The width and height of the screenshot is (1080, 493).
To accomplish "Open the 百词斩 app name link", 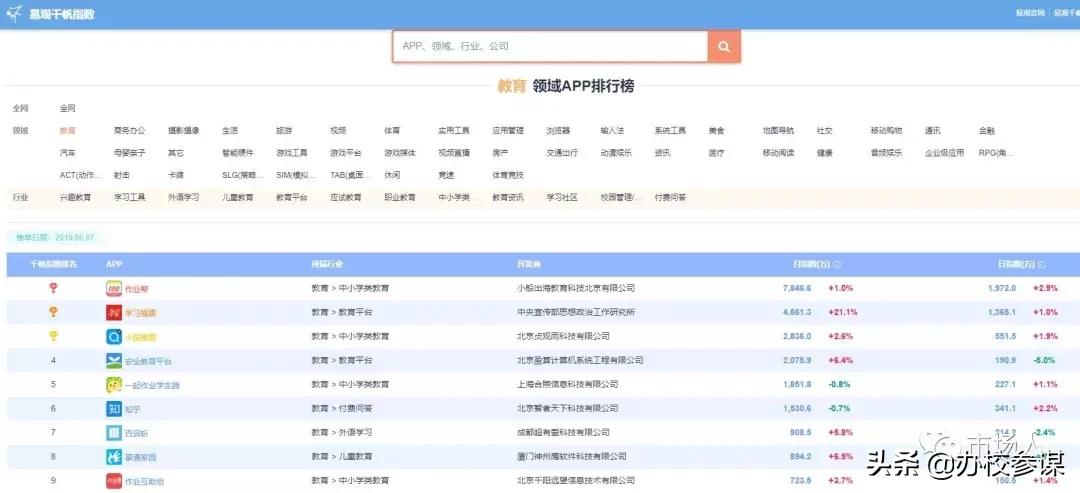I will point(136,433).
